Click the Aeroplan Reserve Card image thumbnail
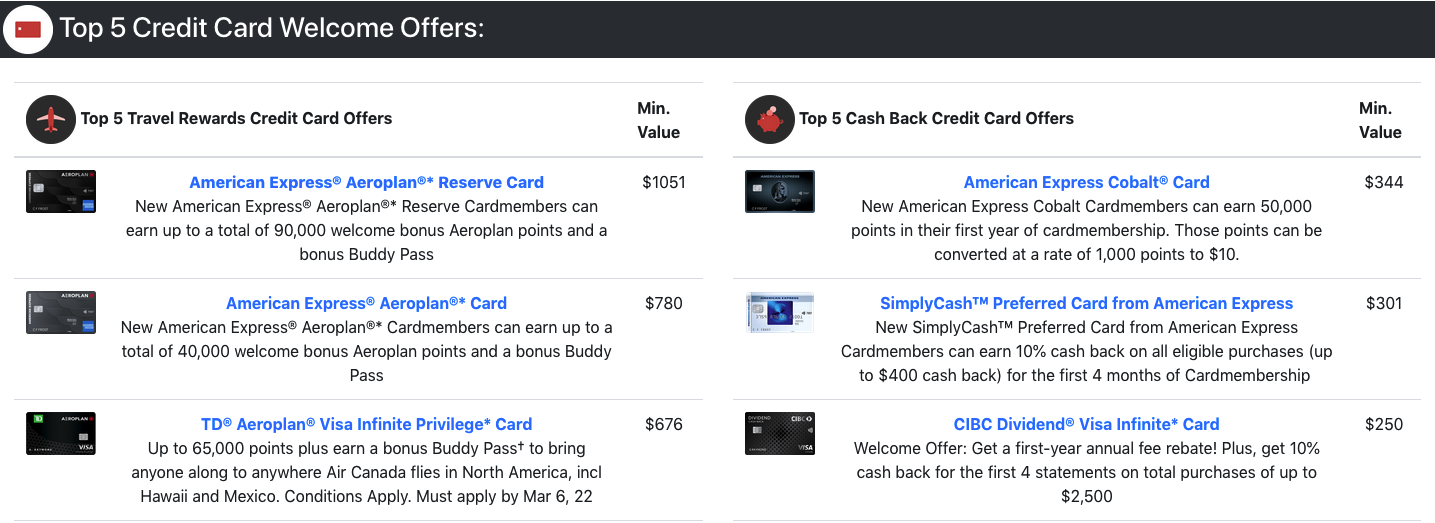Screen dimensions: 1435x523 click(61, 191)
